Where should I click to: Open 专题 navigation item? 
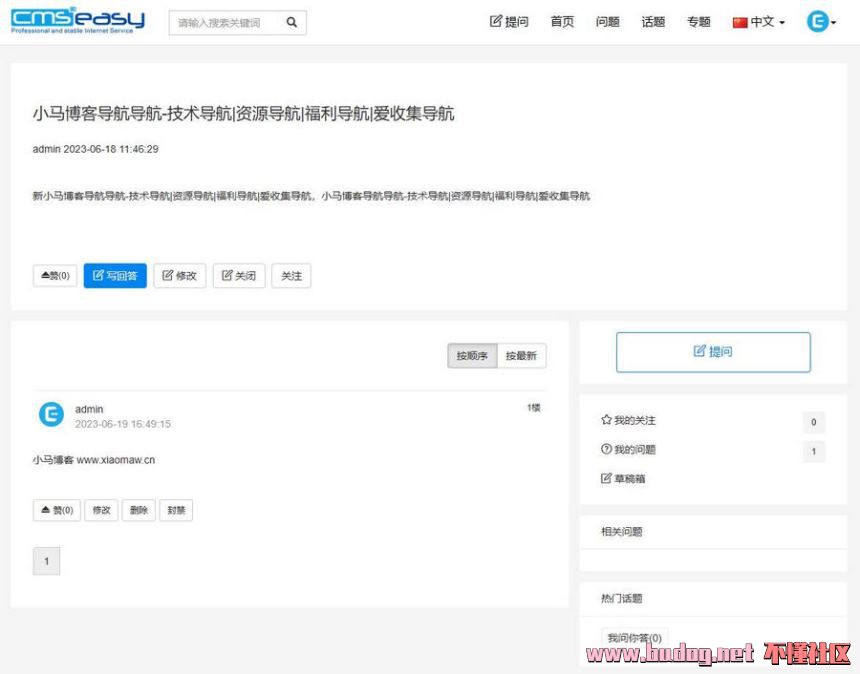[x=699, y=22]
